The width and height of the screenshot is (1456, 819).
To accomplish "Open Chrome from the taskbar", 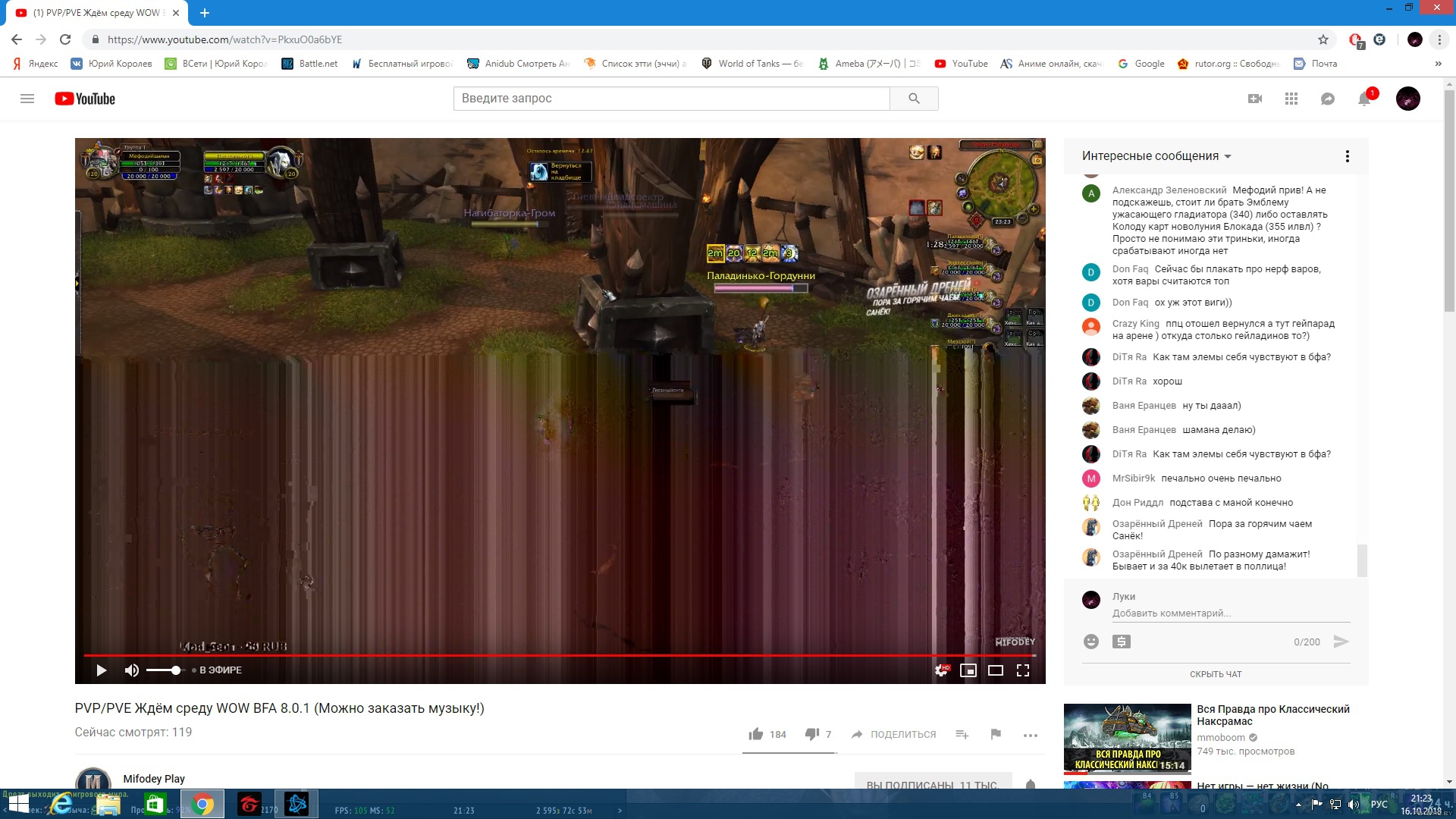I will click(x=202, y=804).
